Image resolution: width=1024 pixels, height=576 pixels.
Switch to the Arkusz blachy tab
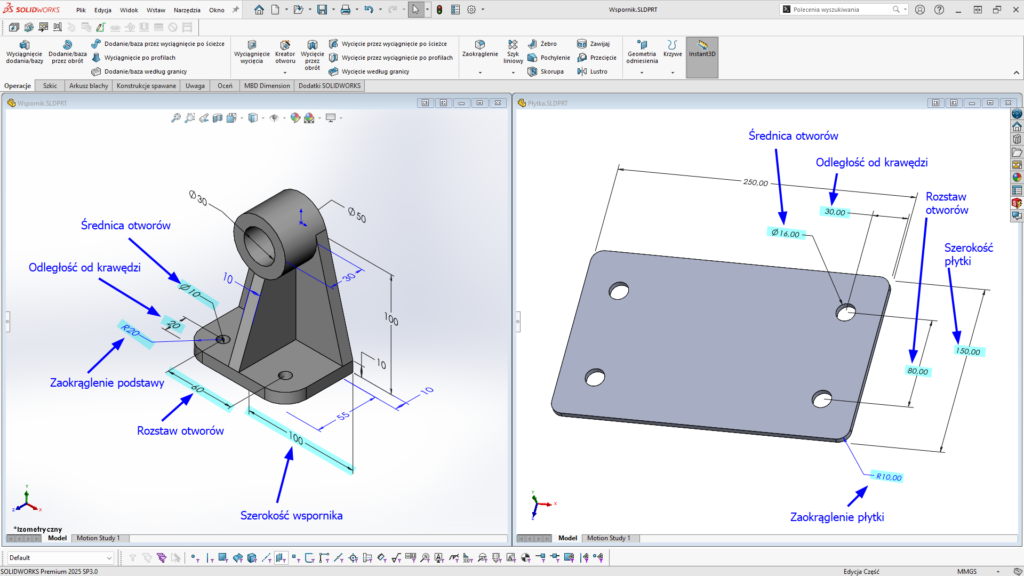pyautogui.click(x=88, y=87)
